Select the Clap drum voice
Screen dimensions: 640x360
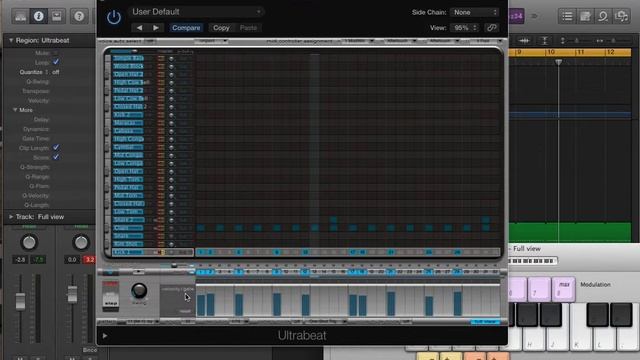(128, 228)
